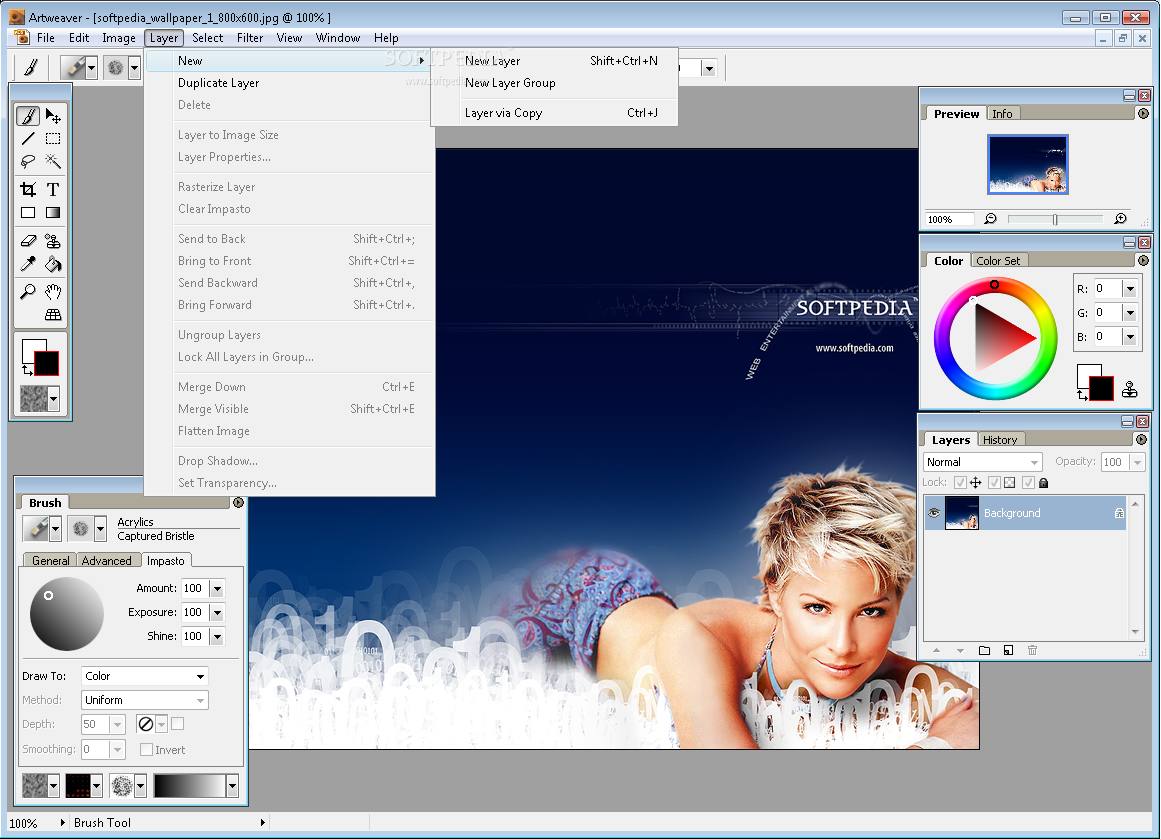Image resolution: width=1161 pixels, height=839 pixels.
Task: Select the Gradient tool
Action: 53,213
